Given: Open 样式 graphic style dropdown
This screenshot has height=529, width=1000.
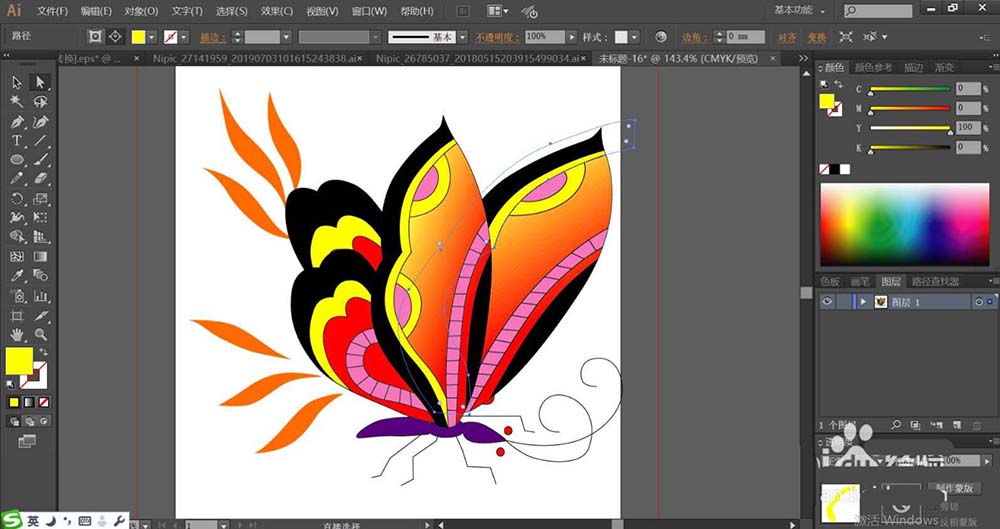Looking at the screenshot, I should tap(636, 37).
